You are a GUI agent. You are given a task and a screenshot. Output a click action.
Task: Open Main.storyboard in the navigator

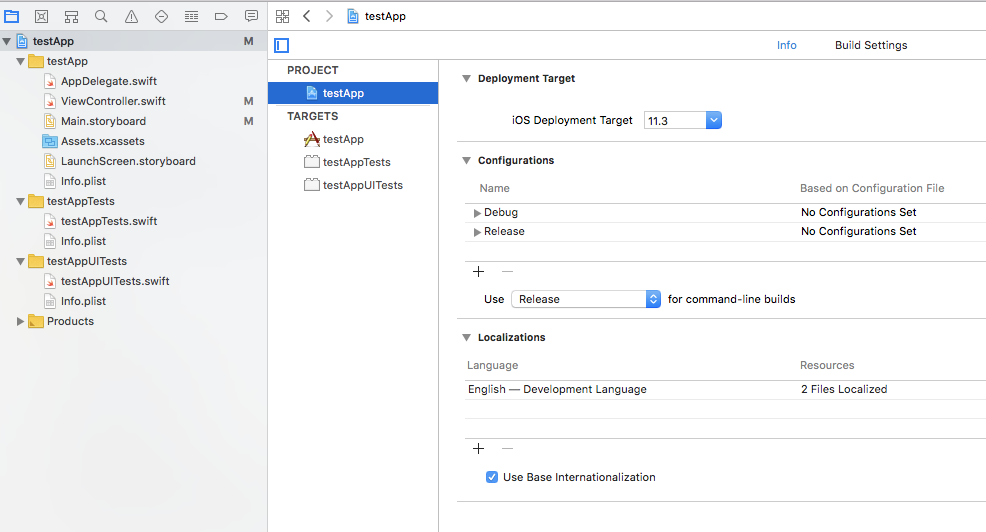103,121
